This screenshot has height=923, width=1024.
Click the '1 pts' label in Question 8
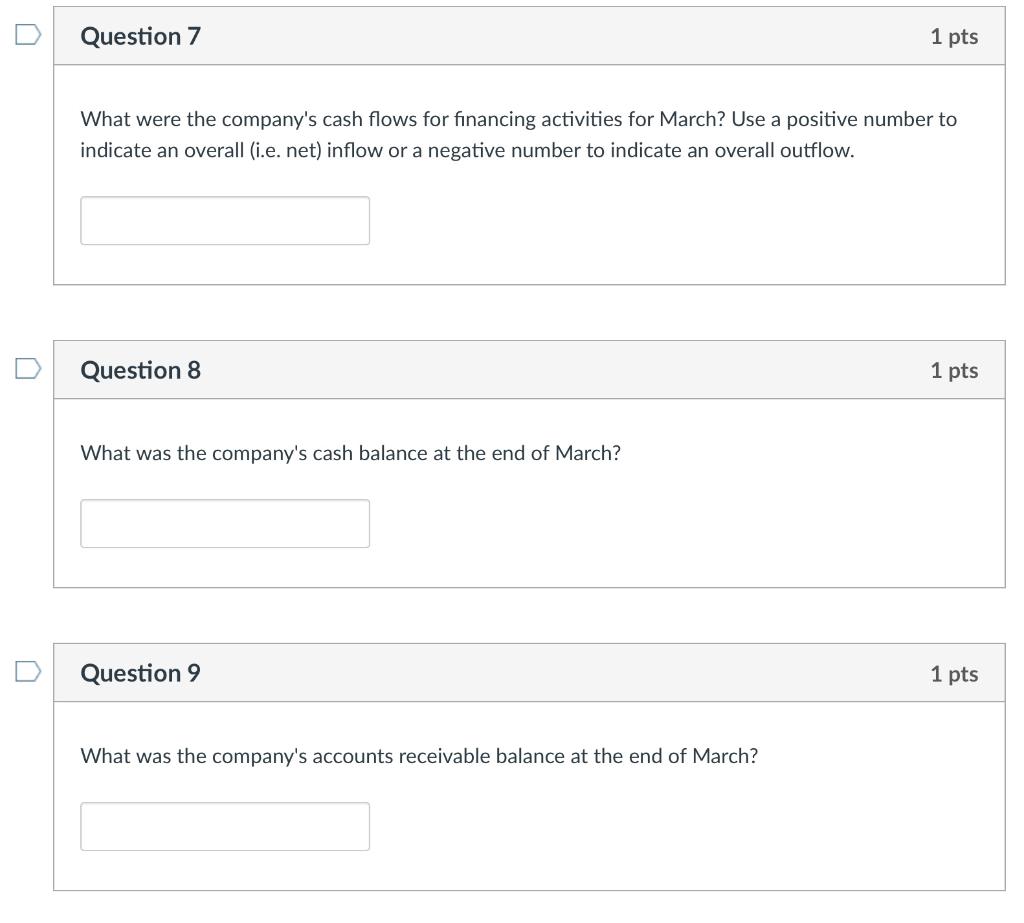pos(953,371)
